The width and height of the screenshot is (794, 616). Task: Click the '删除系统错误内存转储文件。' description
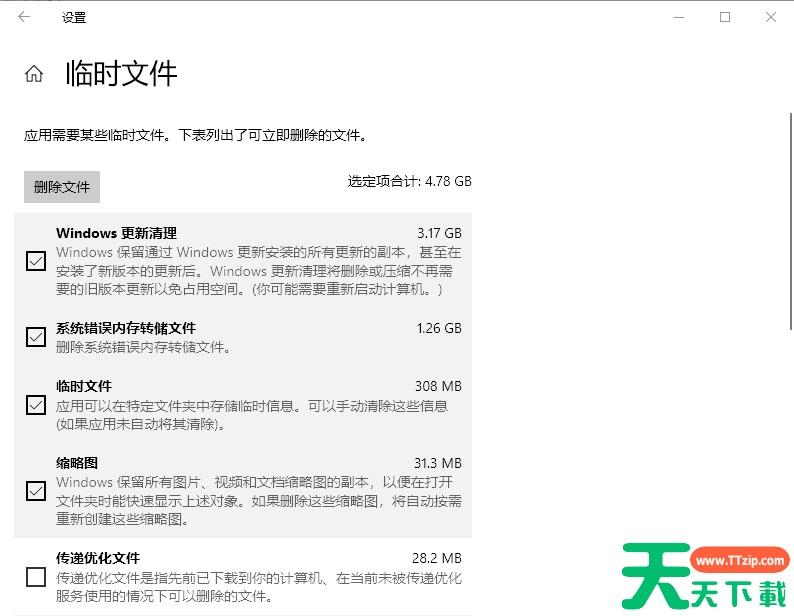tap(144, 348)
